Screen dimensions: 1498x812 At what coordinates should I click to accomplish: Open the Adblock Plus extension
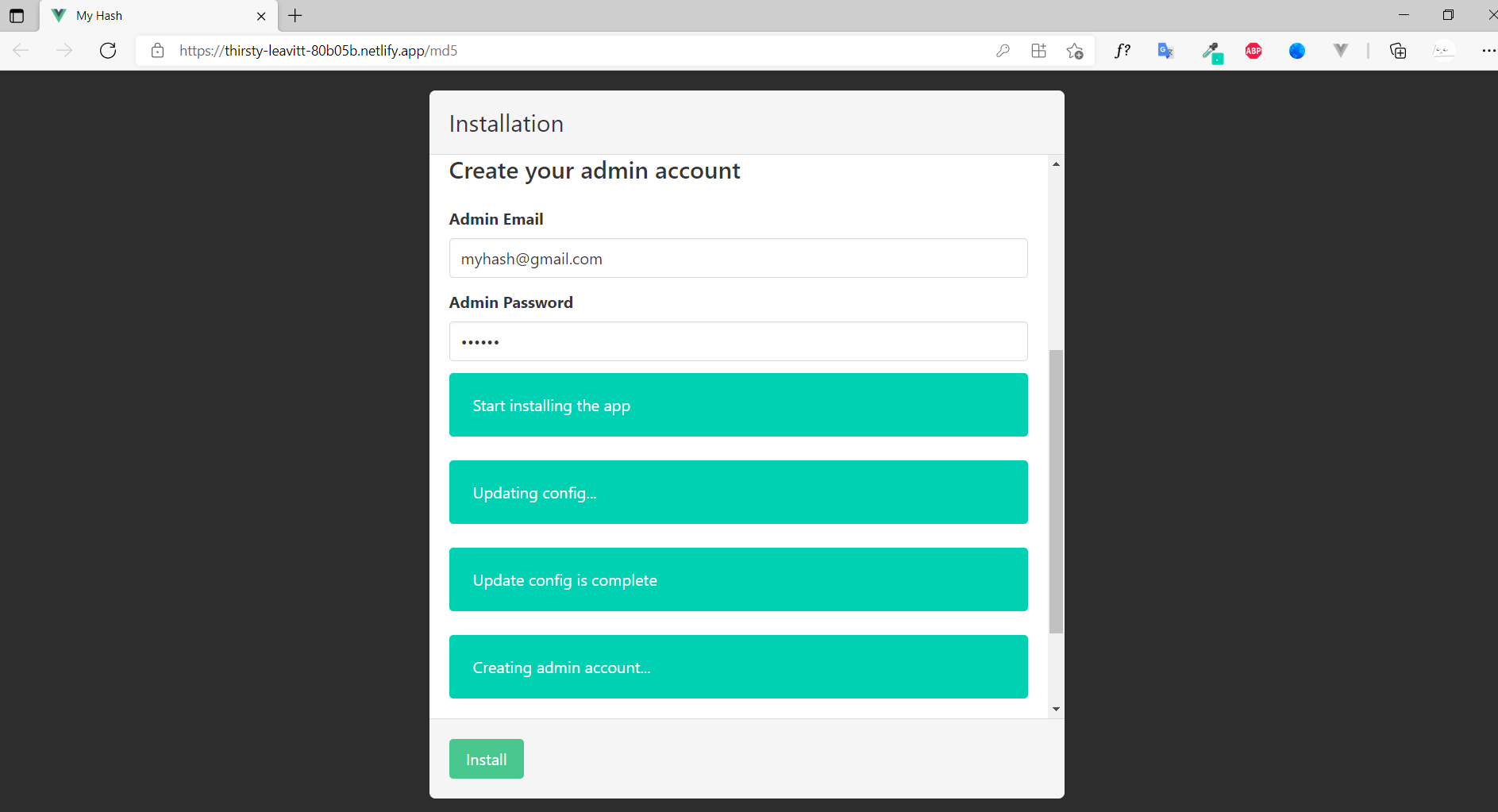click(x=1253, y=51)
